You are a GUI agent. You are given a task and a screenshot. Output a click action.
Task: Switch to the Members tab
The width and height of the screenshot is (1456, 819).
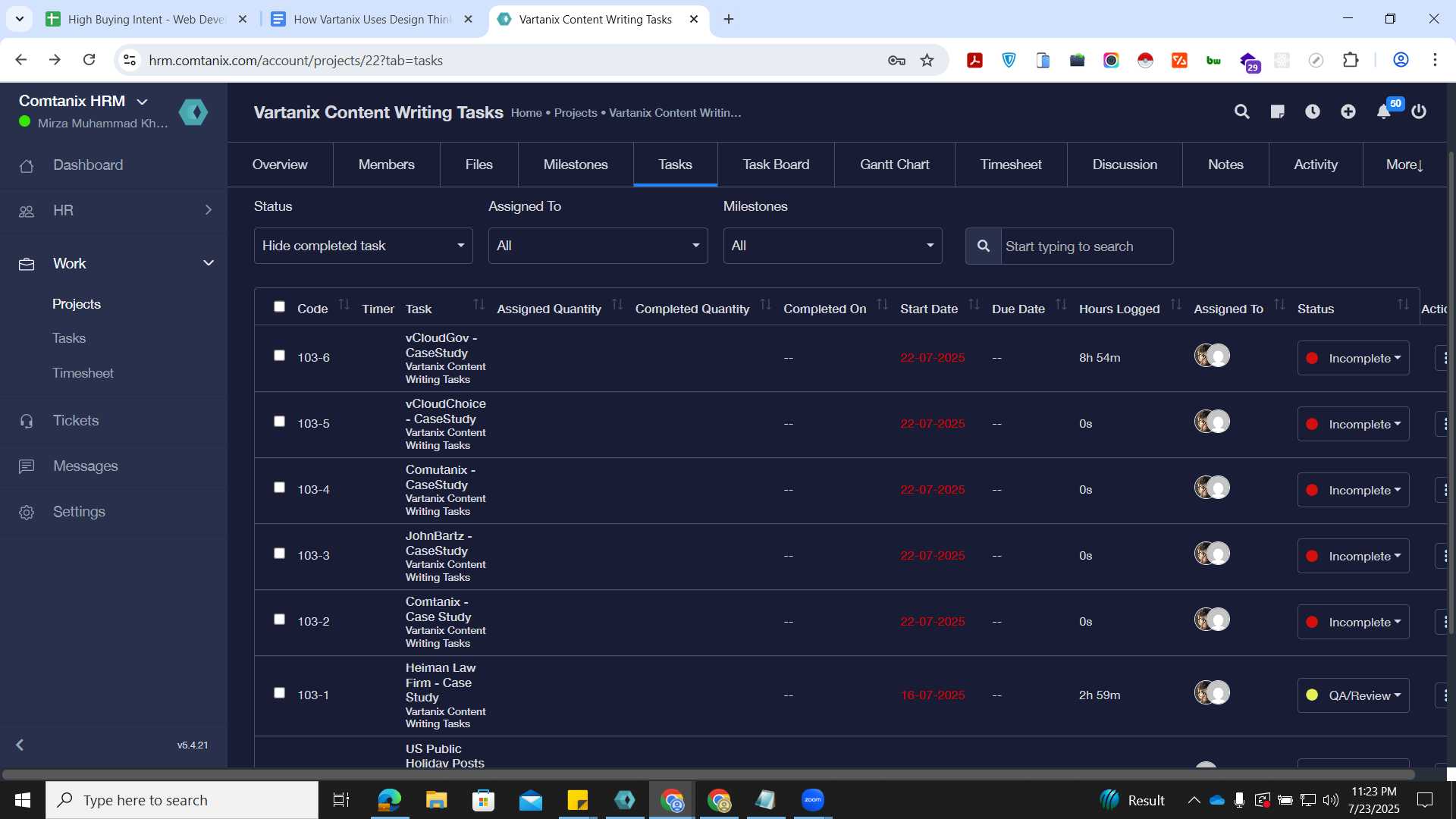click(x=386, y=165)
